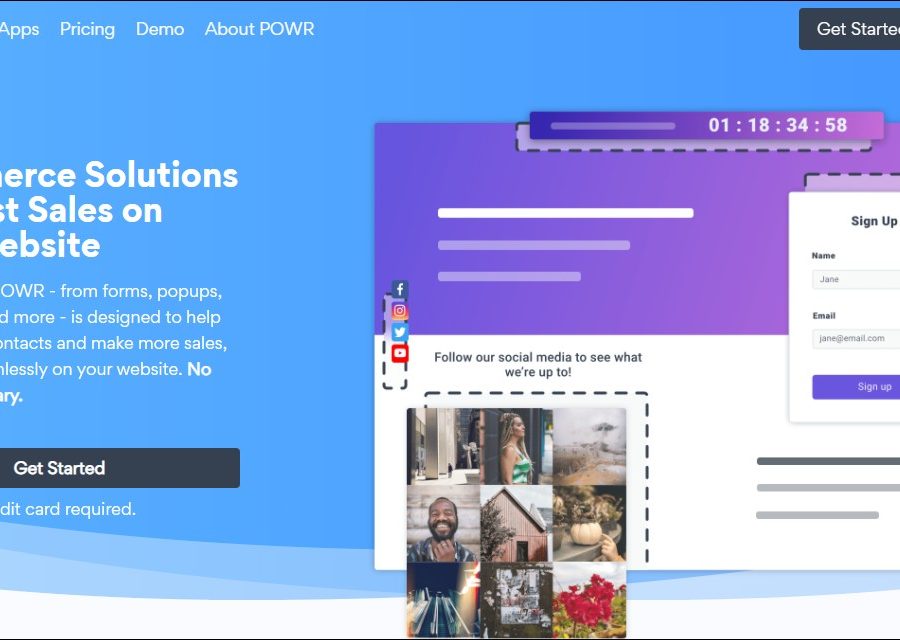The width and height of the screenshot is (900, 640).
Task: Select About POWR in the navigation
Action: [x=259, y=29]
